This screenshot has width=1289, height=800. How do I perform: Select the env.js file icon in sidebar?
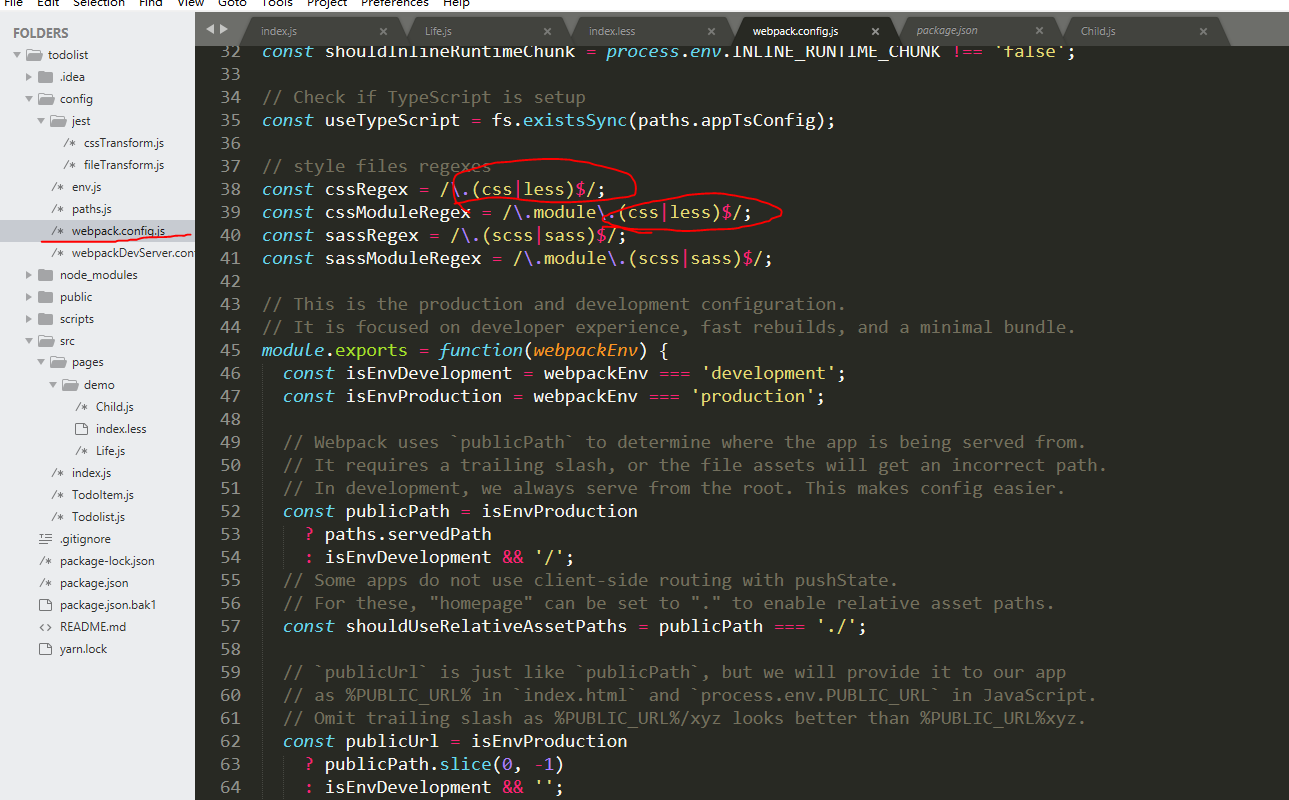[x=58, y=187]
